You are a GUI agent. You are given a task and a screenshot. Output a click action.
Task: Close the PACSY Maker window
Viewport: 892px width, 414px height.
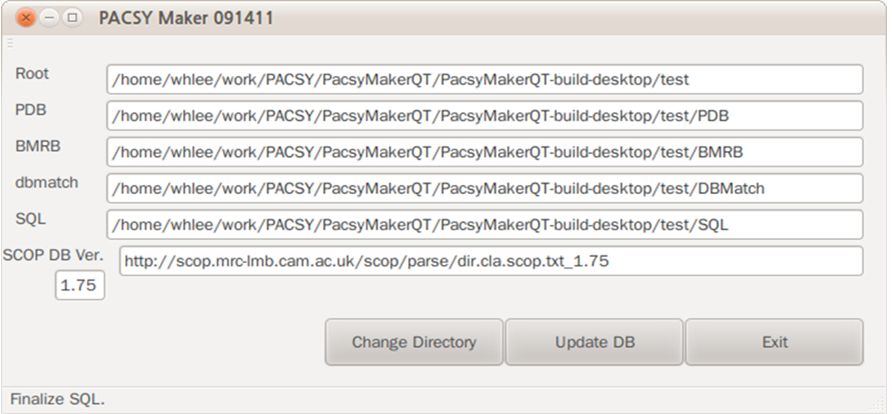[x=26, y=18]
